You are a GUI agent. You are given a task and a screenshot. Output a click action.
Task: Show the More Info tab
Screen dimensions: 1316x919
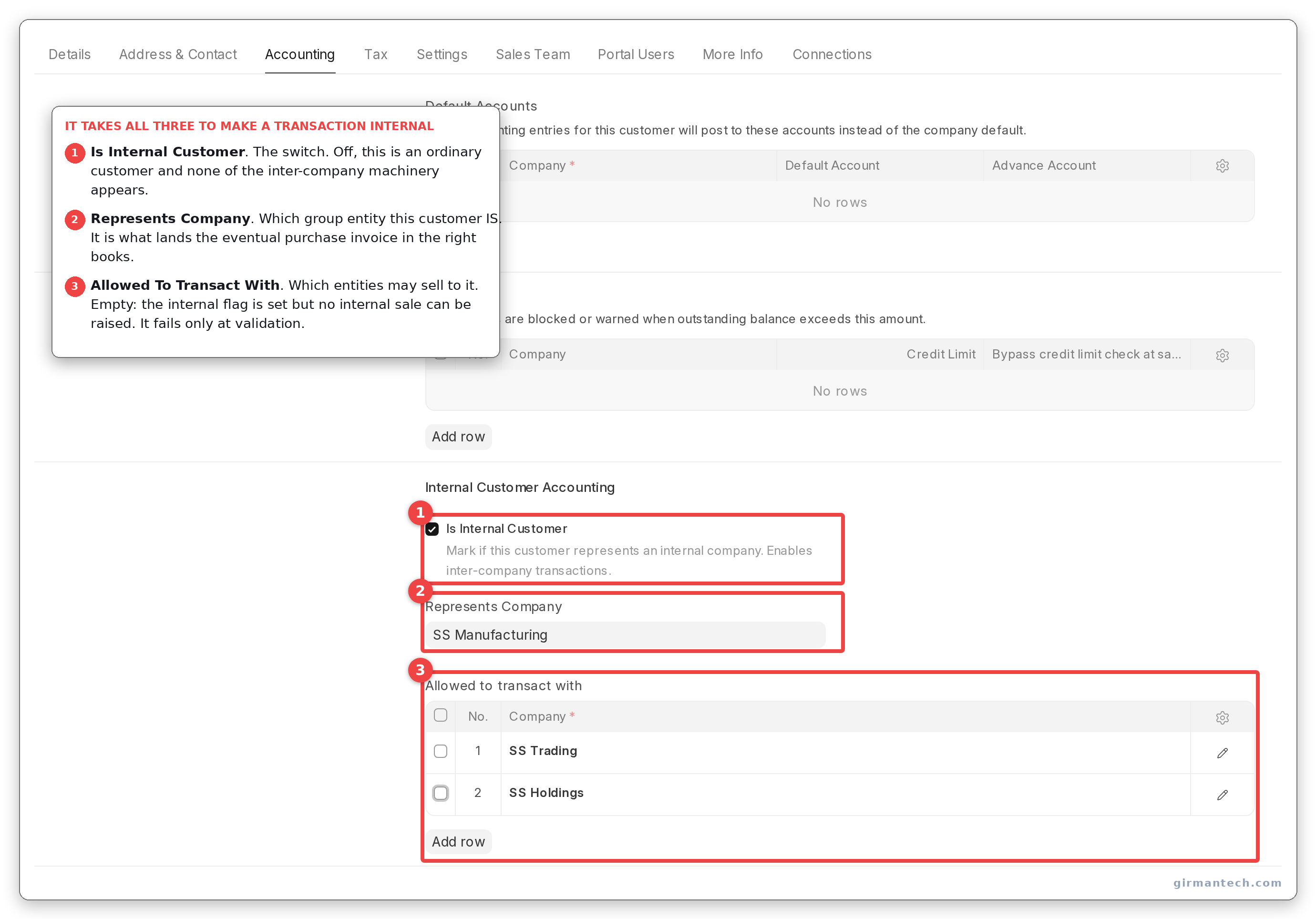732,54
